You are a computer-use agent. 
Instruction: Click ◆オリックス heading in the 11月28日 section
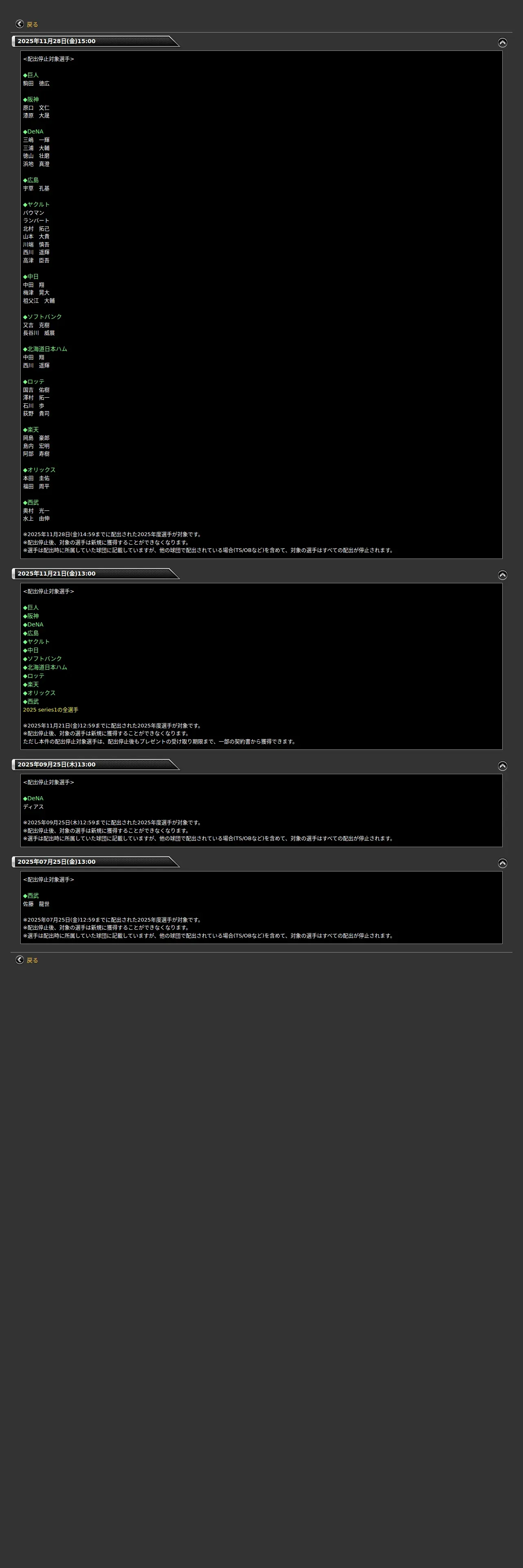tap(40, 470)
